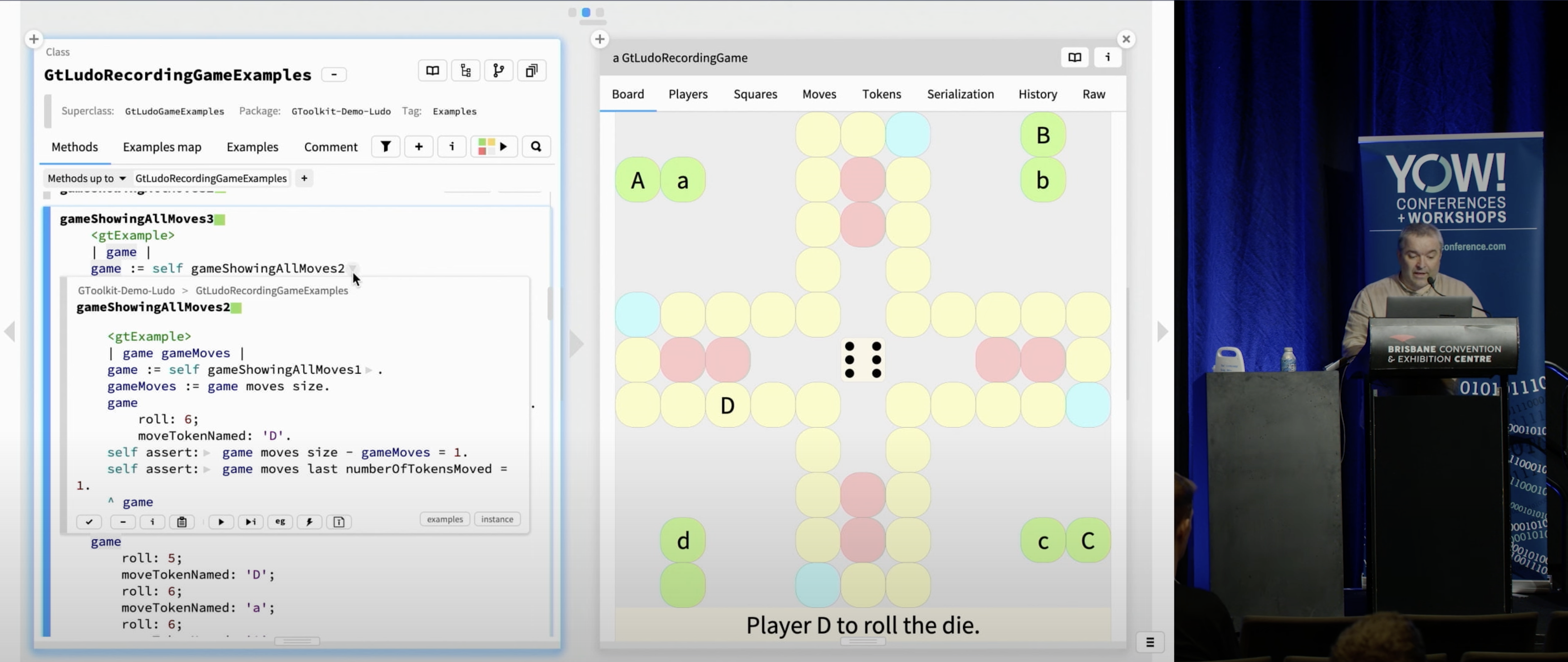
Task: Expand second assert triangle on 'moves last' line
Action: click(x=207, y=469)
